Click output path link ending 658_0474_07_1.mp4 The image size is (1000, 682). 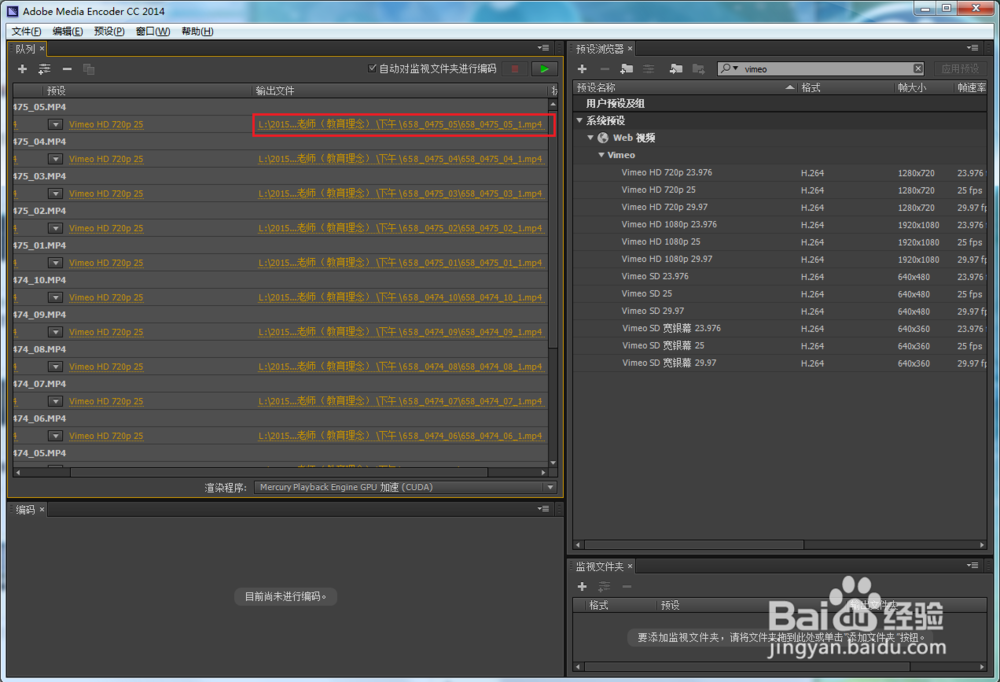tap(401, 401)
